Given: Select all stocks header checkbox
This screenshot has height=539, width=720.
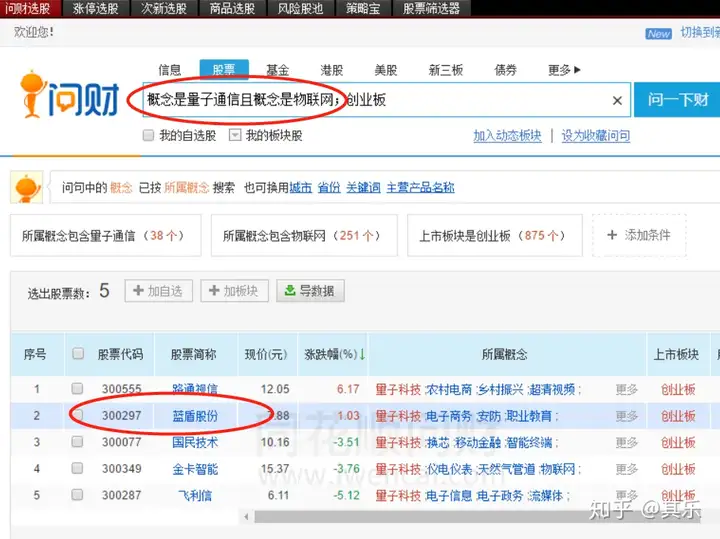Looking at the screenshot, I should point(78,353).
